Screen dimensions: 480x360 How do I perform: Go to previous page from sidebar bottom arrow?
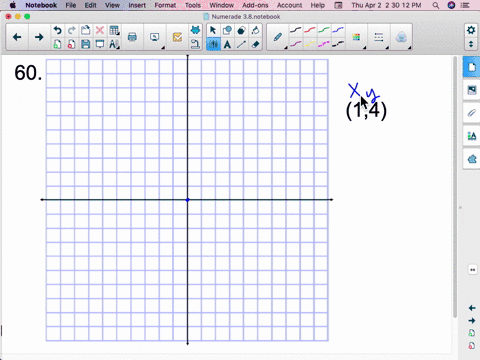(472, 308)
